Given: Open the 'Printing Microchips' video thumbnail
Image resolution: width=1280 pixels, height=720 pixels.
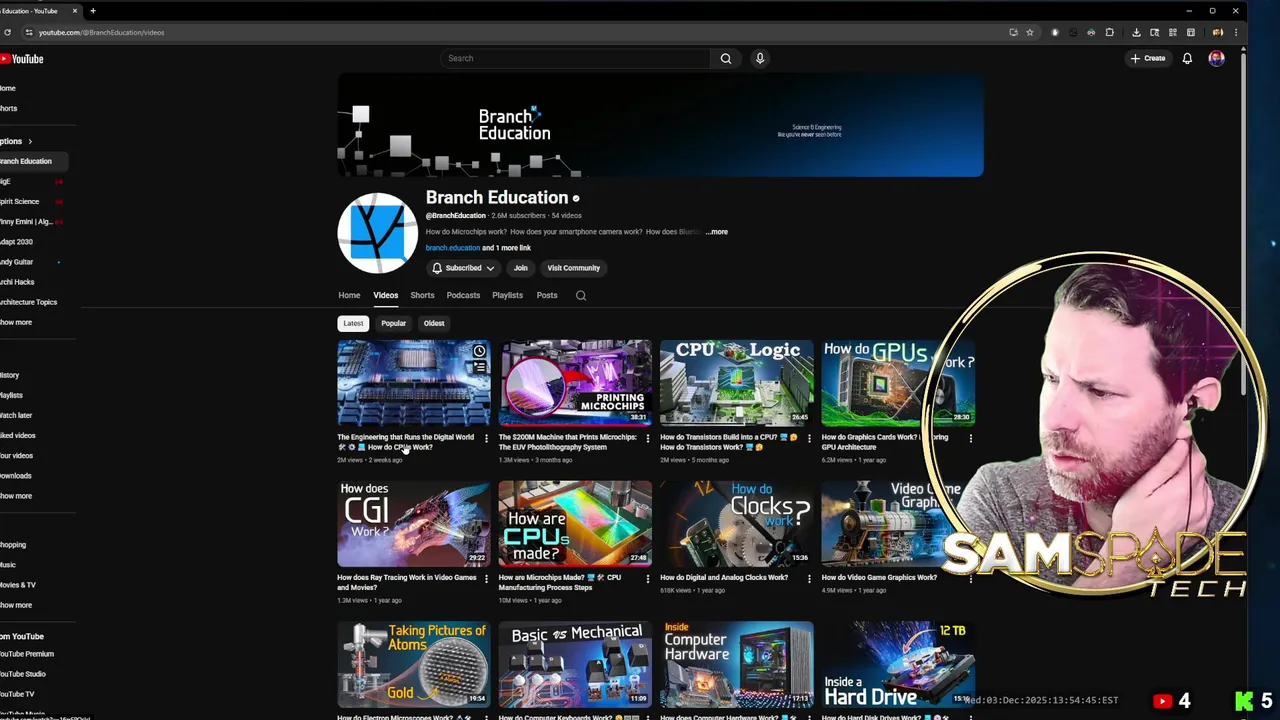Looking at the screenshot, I should coord(575,383).
